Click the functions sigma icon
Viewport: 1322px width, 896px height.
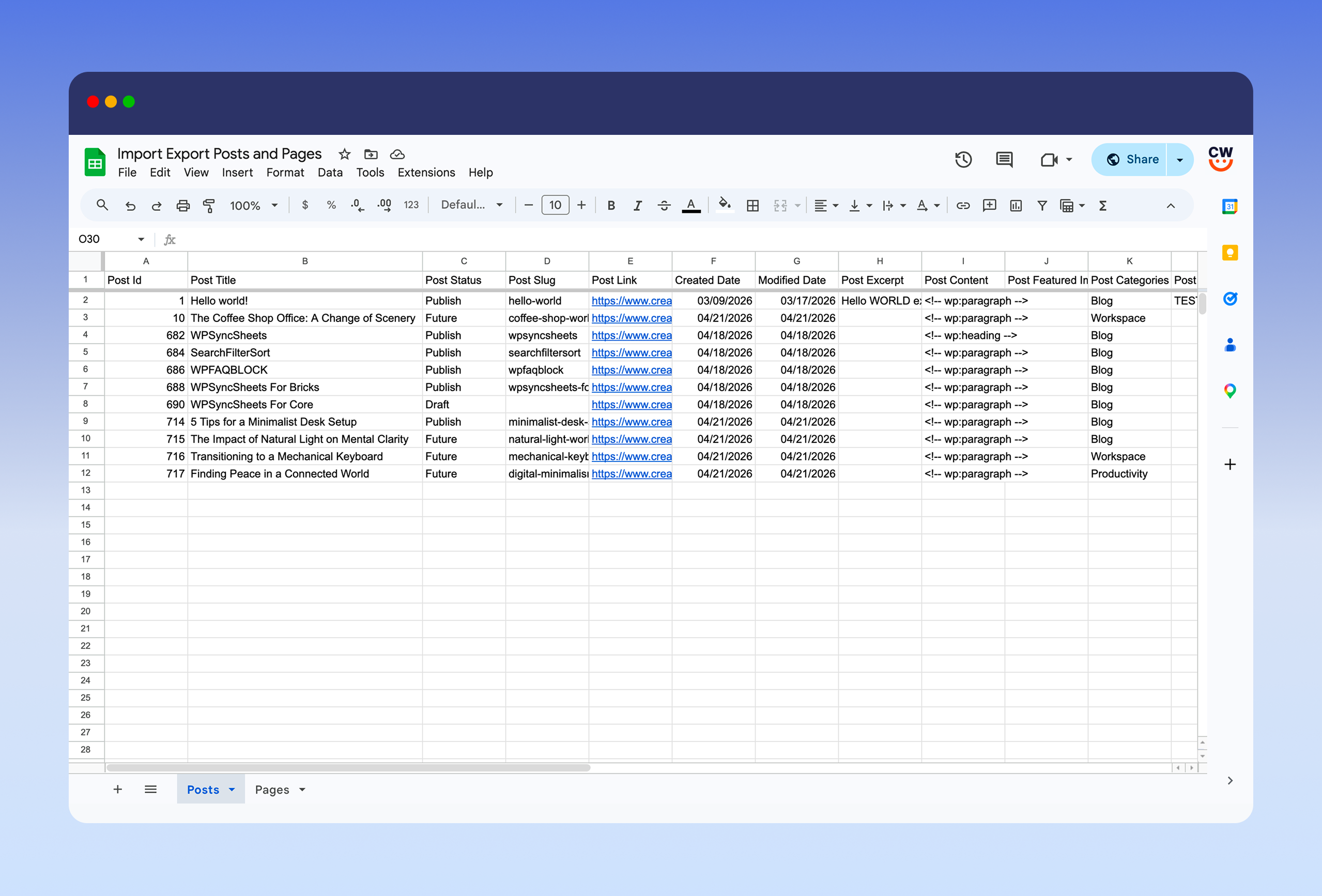pyautogui.click(x=1102, y=205)
